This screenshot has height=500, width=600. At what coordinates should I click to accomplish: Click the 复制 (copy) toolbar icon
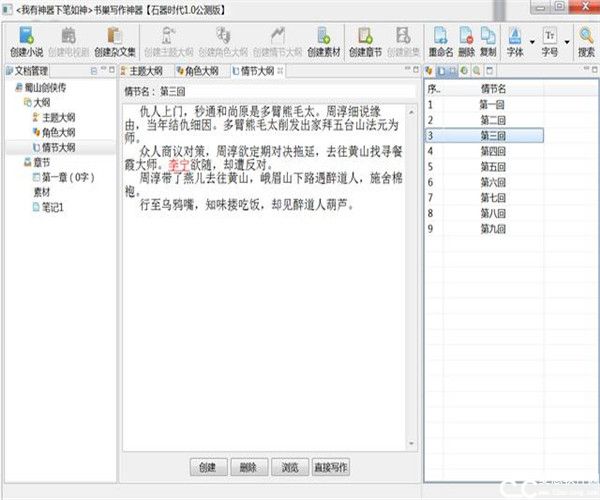click(488, 37)
